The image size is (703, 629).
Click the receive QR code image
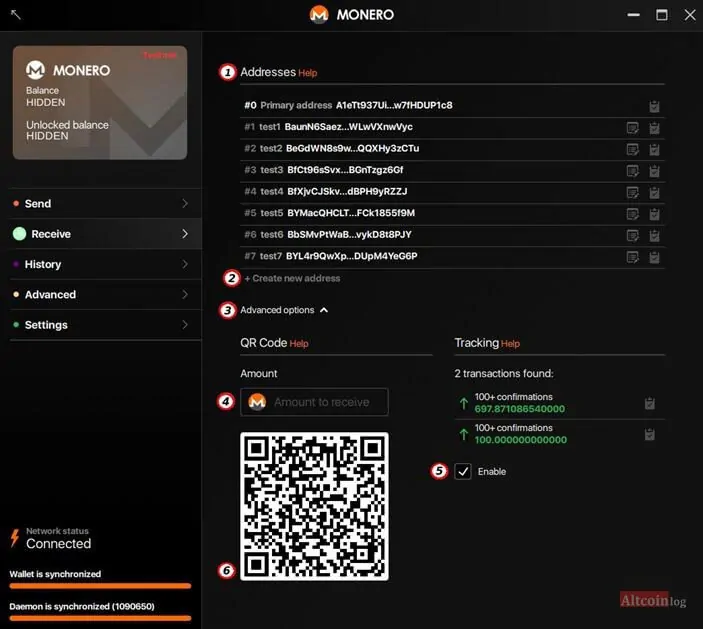[314, 507]
